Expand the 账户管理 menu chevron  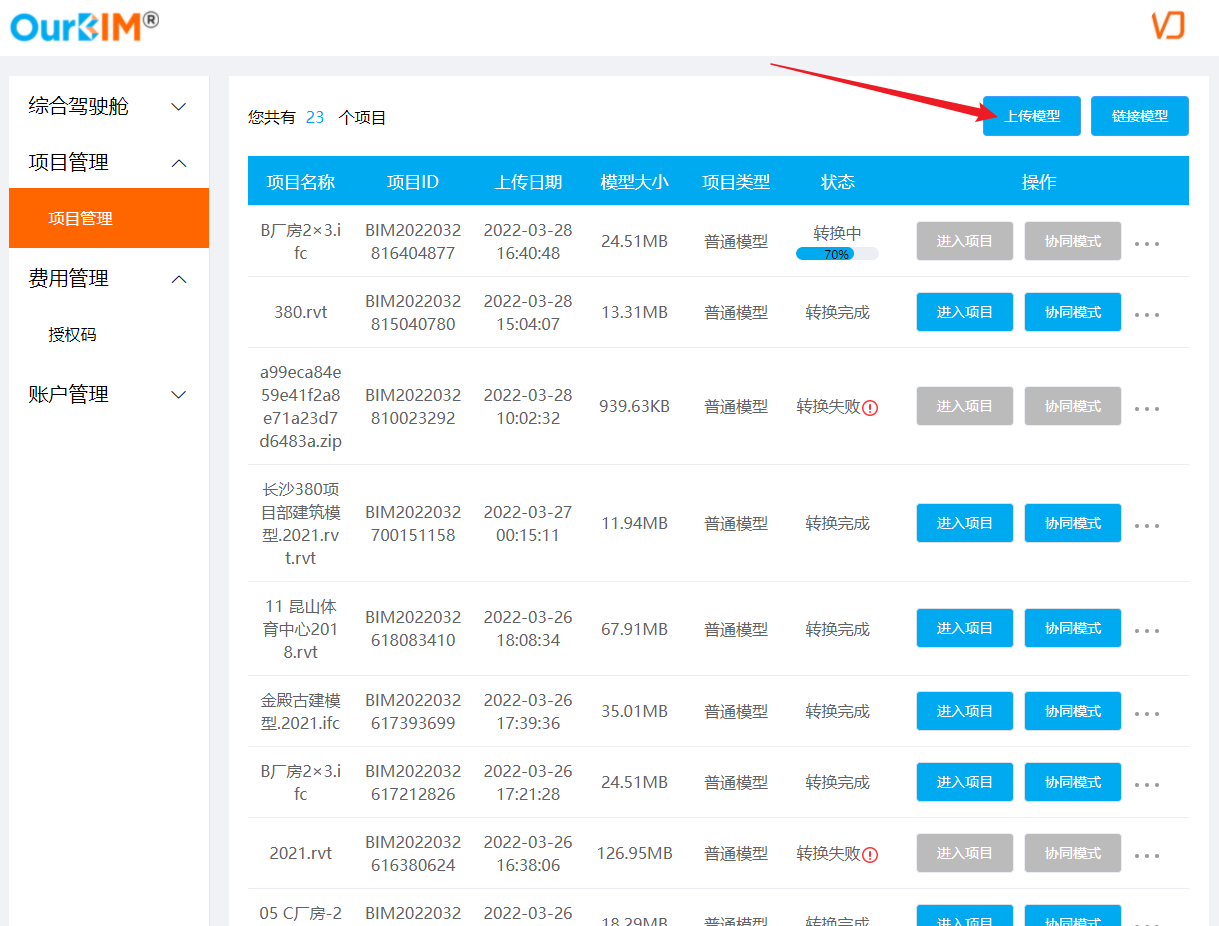(179, 395)
